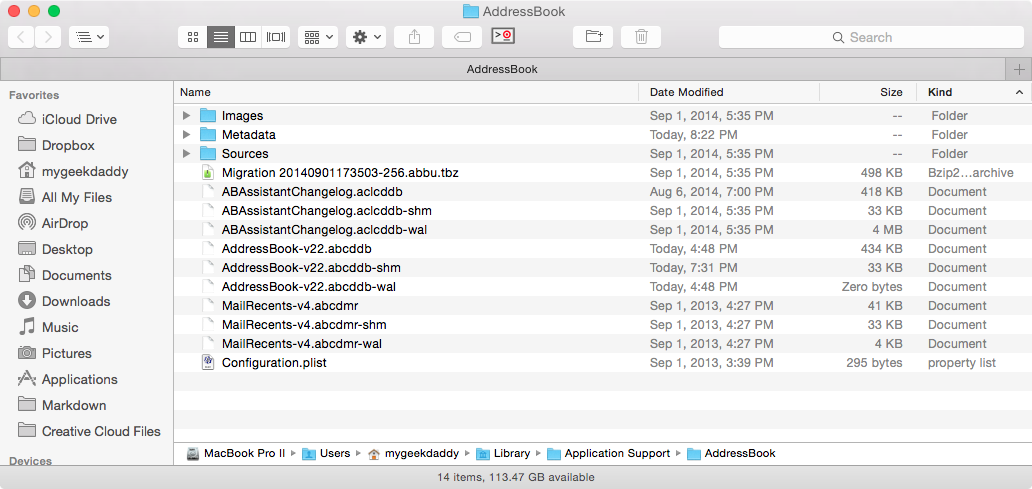Open Applications in the sidebar
Viewport: 1032px width, 489px height.
[80, 379]
